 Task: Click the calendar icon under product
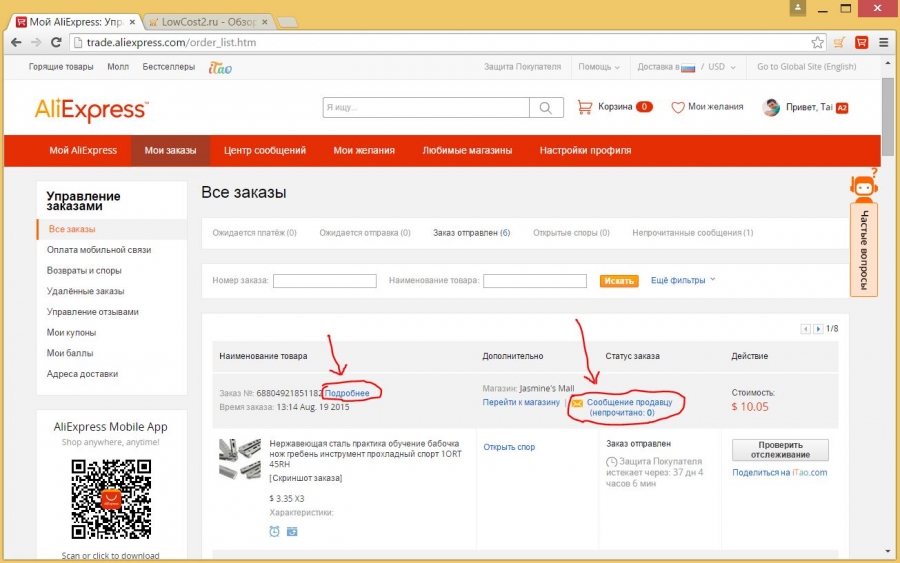tap(292, 531)
